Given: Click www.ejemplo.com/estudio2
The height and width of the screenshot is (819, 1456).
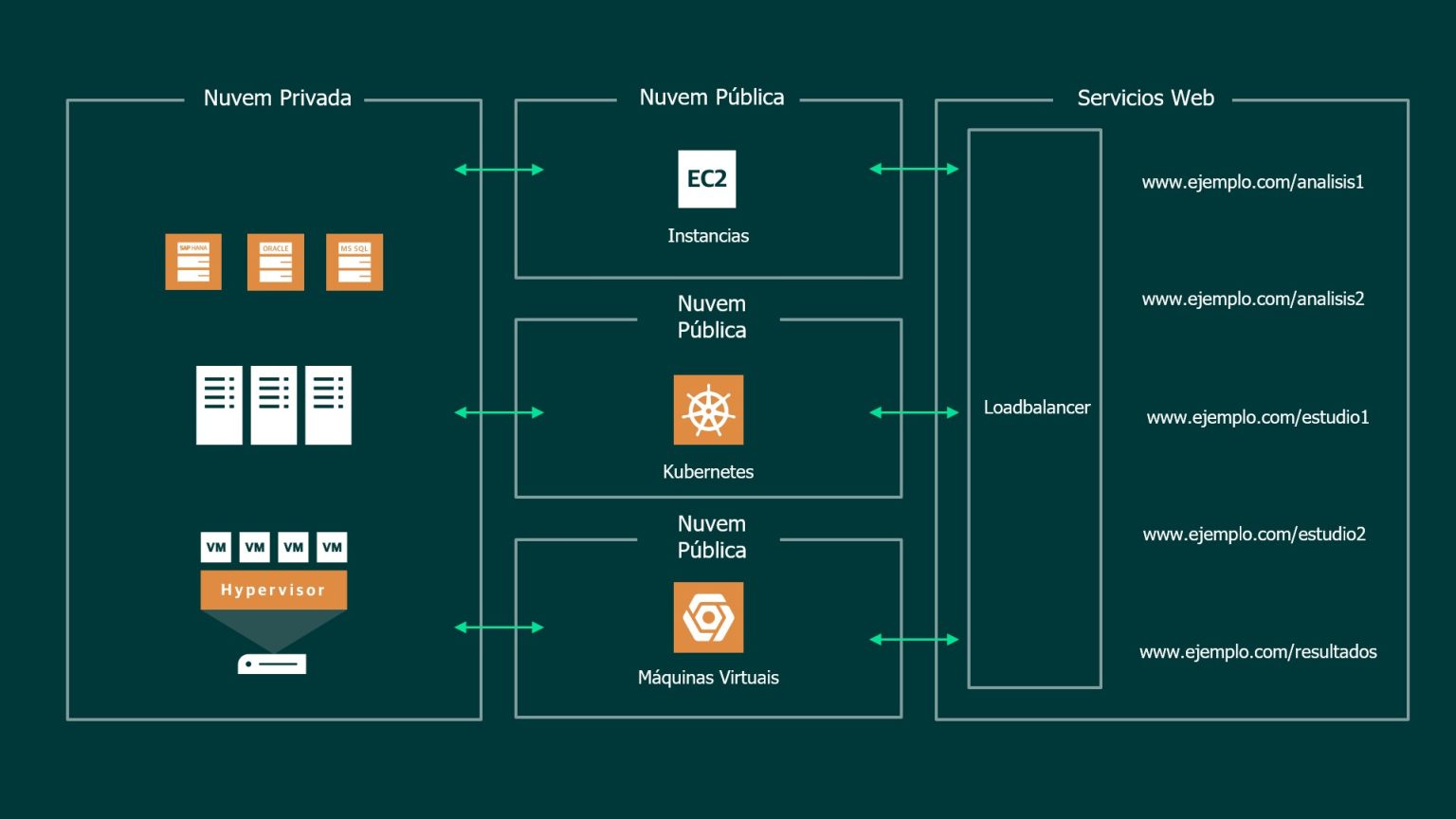Looking at the screenshot, I should click(x=1254, y=534).
